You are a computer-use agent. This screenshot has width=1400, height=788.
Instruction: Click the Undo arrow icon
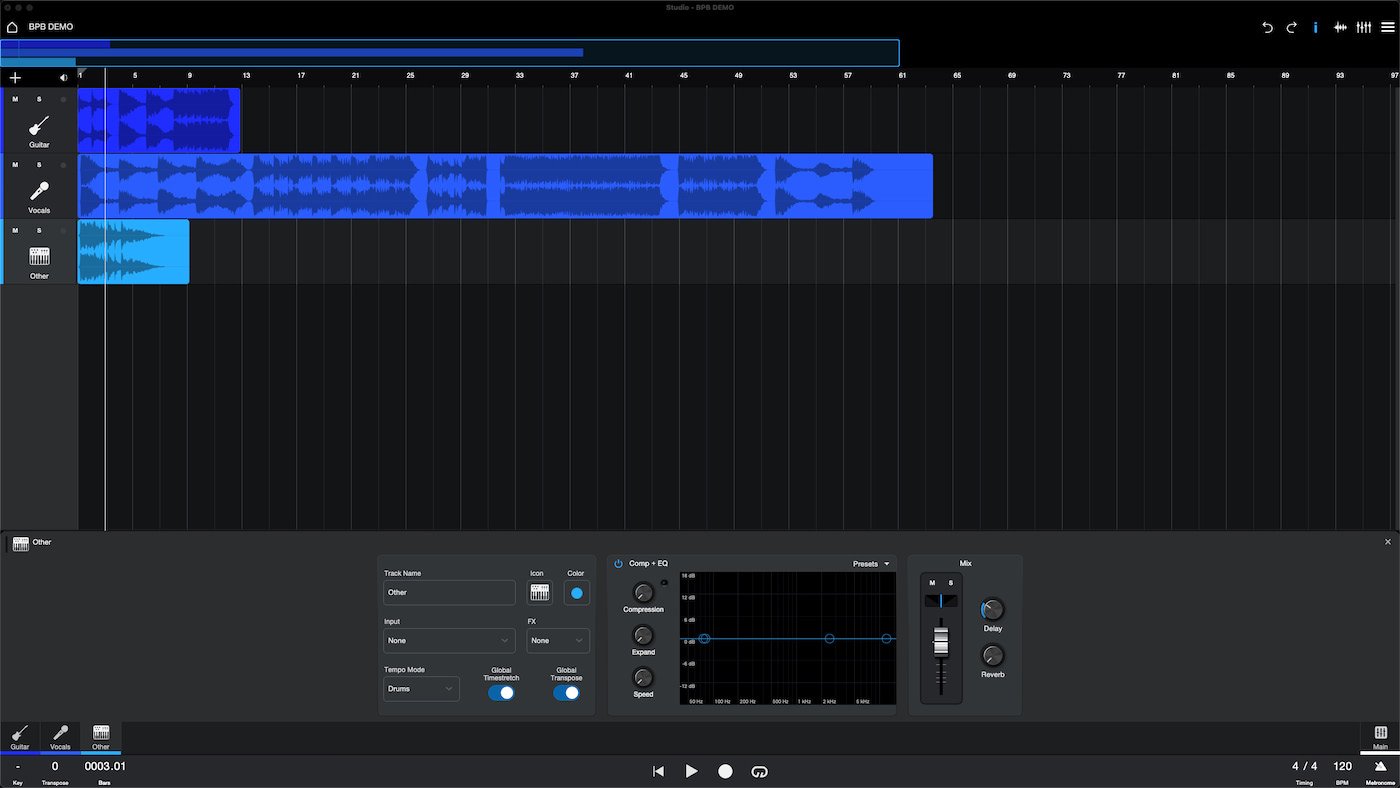1267,27
